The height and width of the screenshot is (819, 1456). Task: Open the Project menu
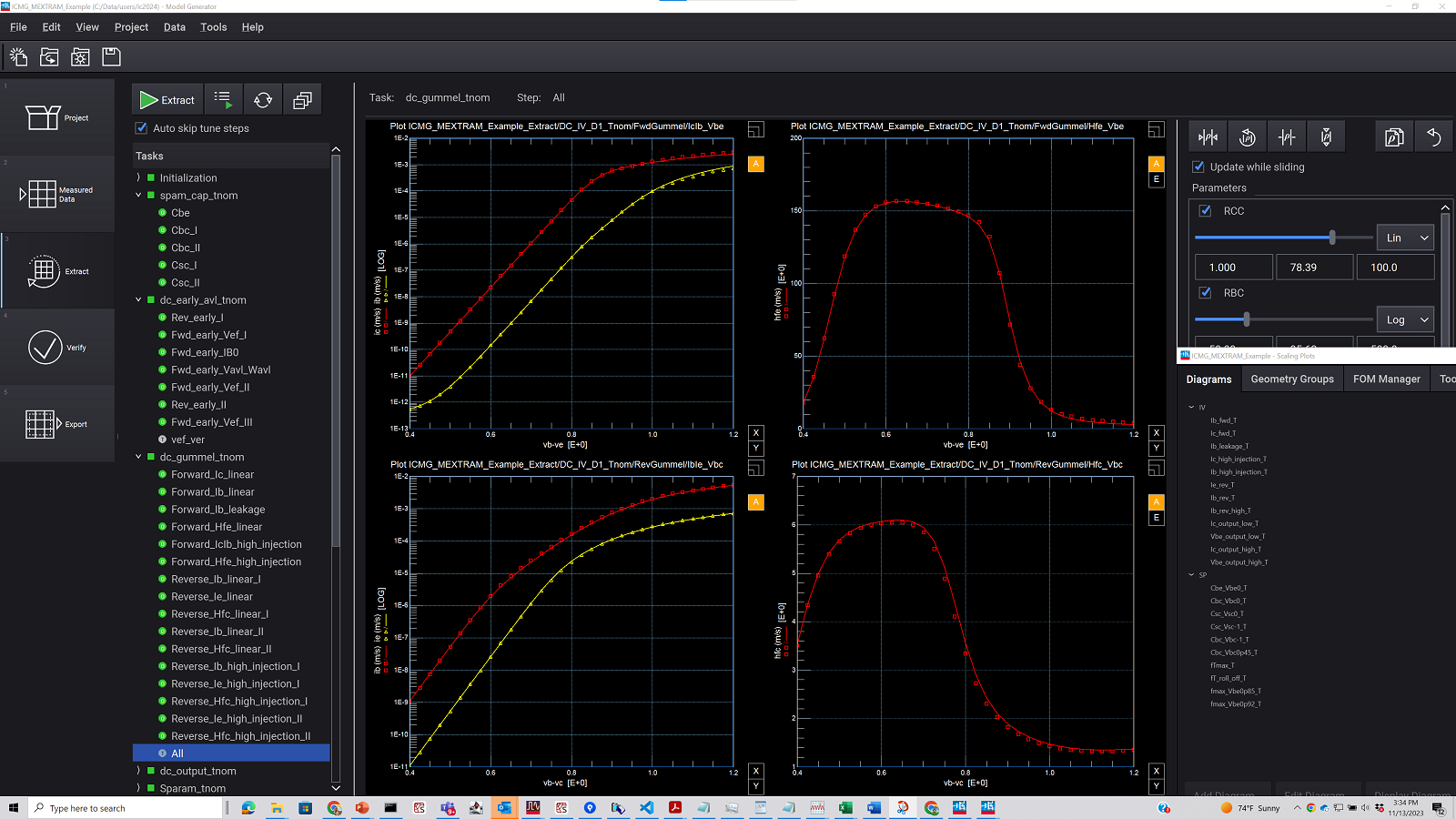(x=131, y=27)
